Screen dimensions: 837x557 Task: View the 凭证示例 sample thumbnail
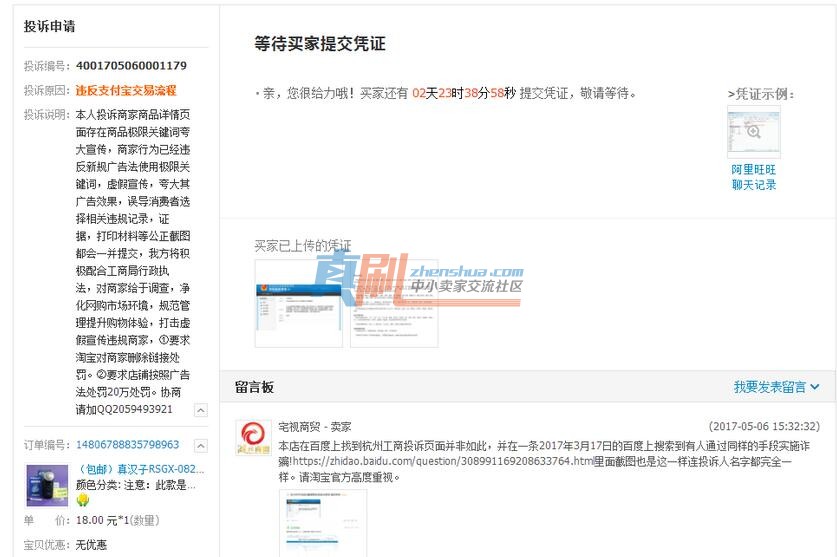(754, 131)
